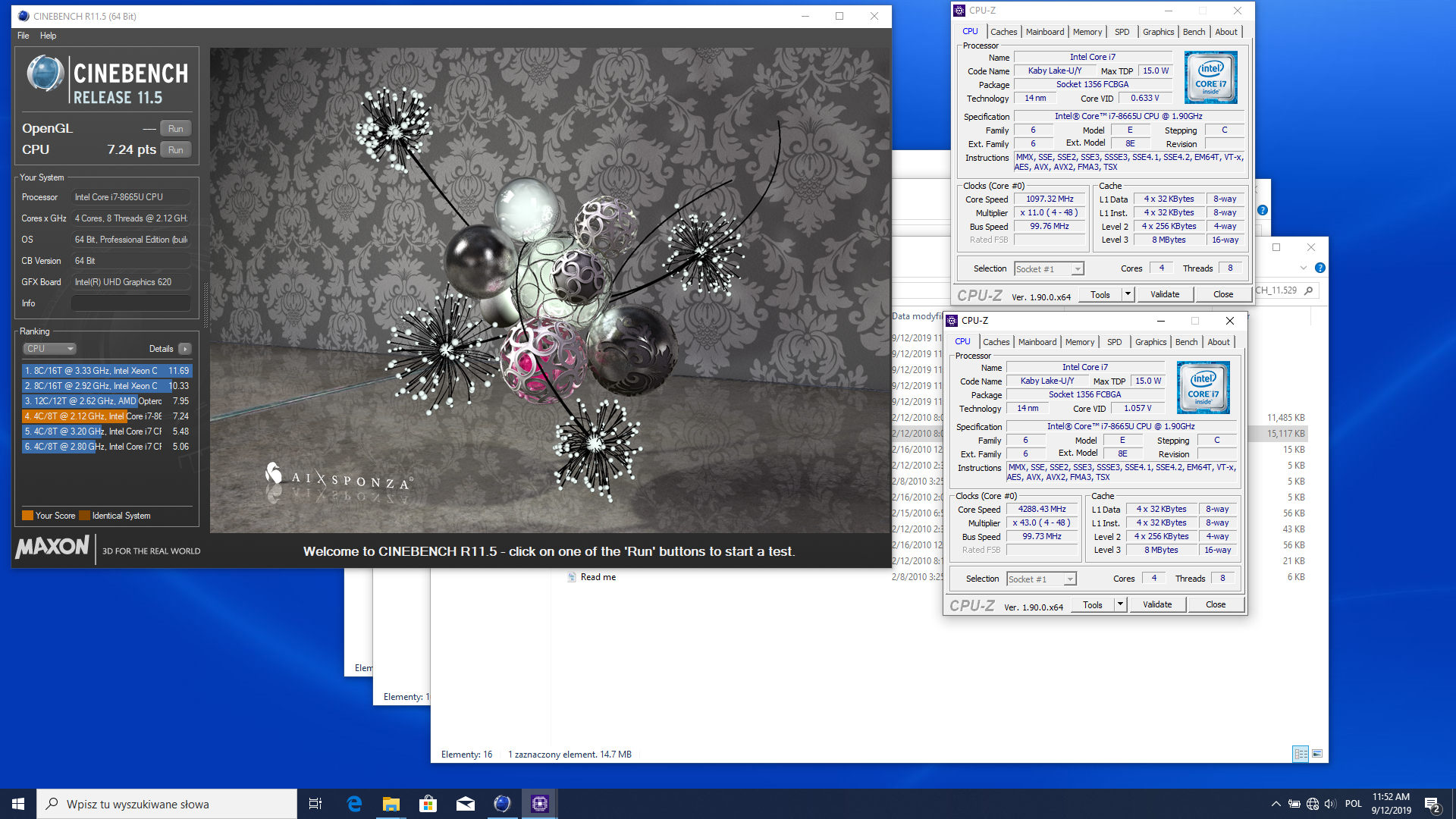Viewport: 1456px width, 819px height.
Task: Open the Mail app from taskbar
Action: (x=465, y=804)
